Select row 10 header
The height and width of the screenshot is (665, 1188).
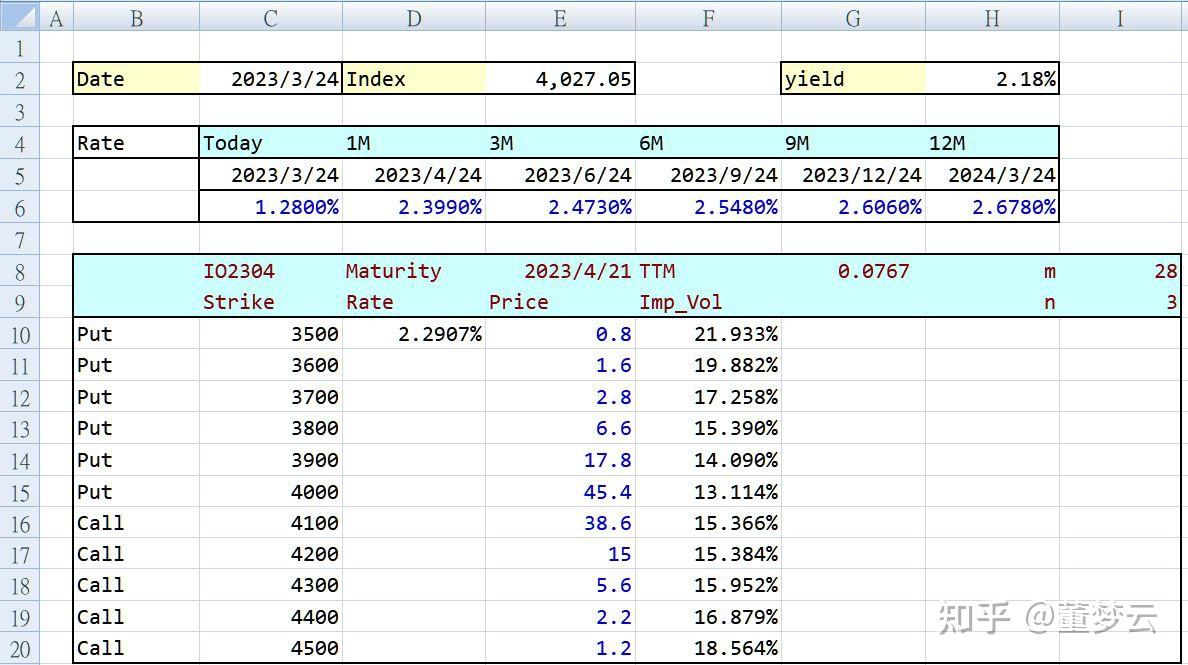[20, 334]
